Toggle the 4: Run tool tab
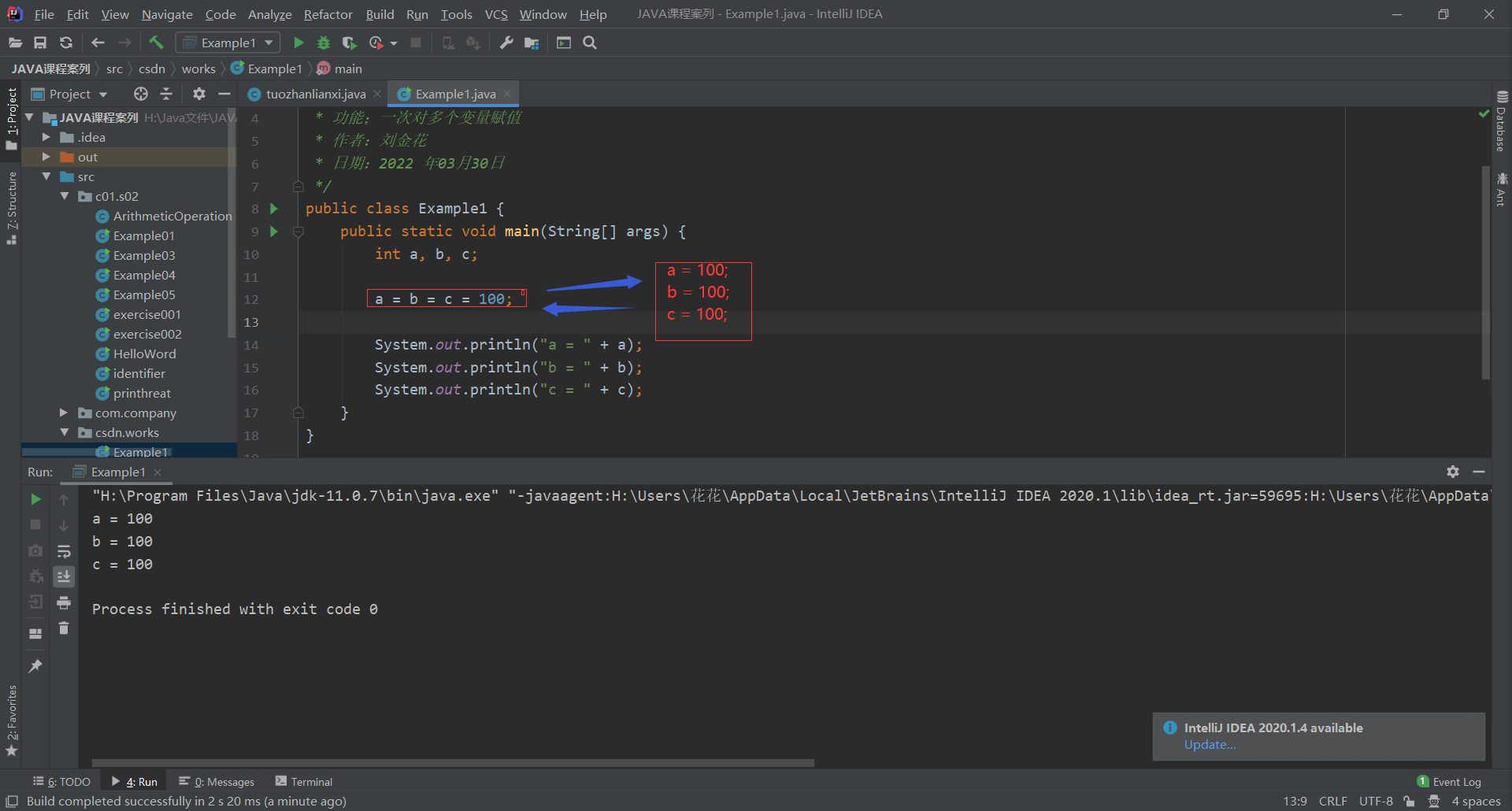This screenshot has height=811, width=1512. [x=135, y=781]
